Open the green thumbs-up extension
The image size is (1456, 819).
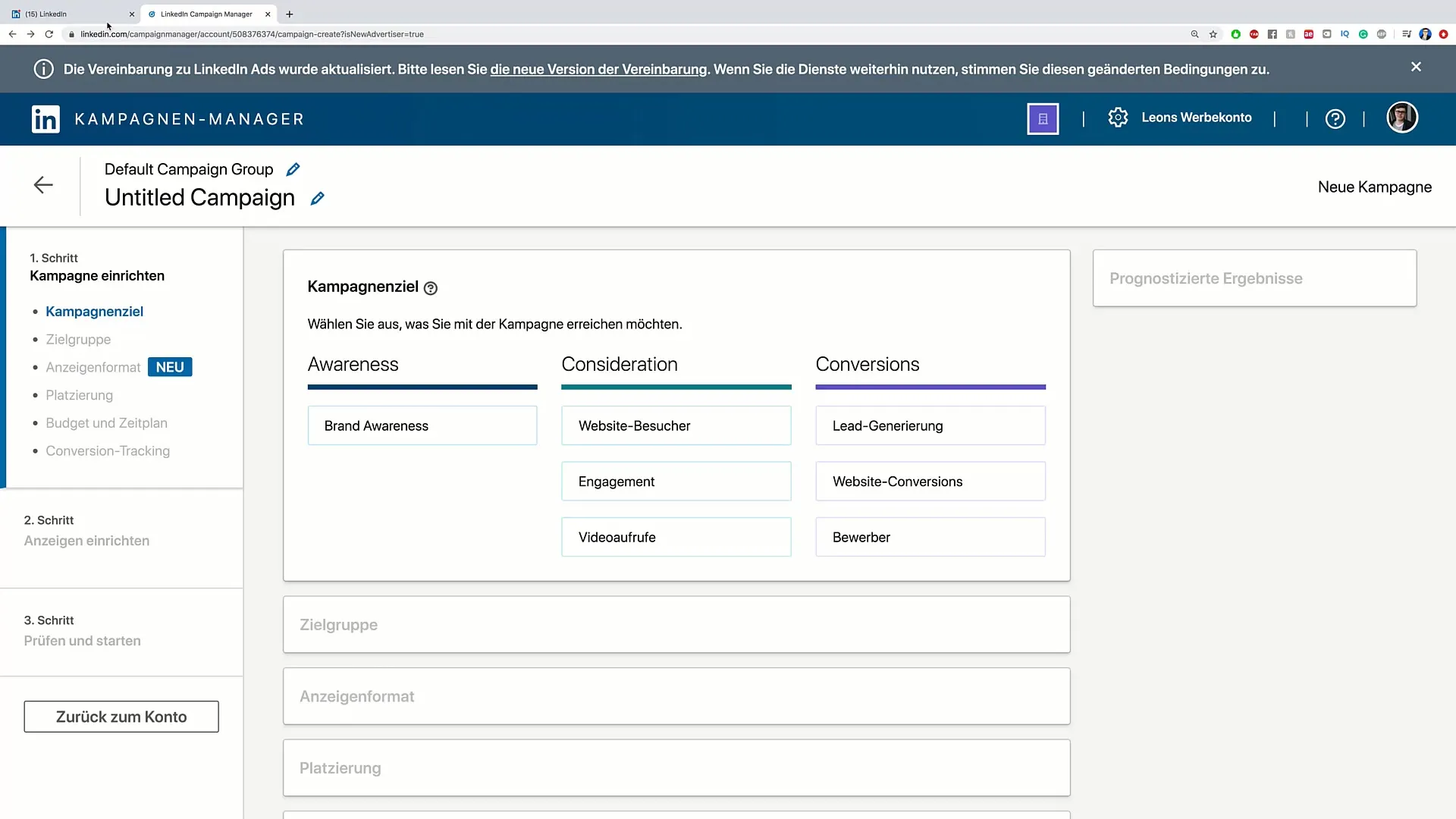click(x=1235, y=34)
